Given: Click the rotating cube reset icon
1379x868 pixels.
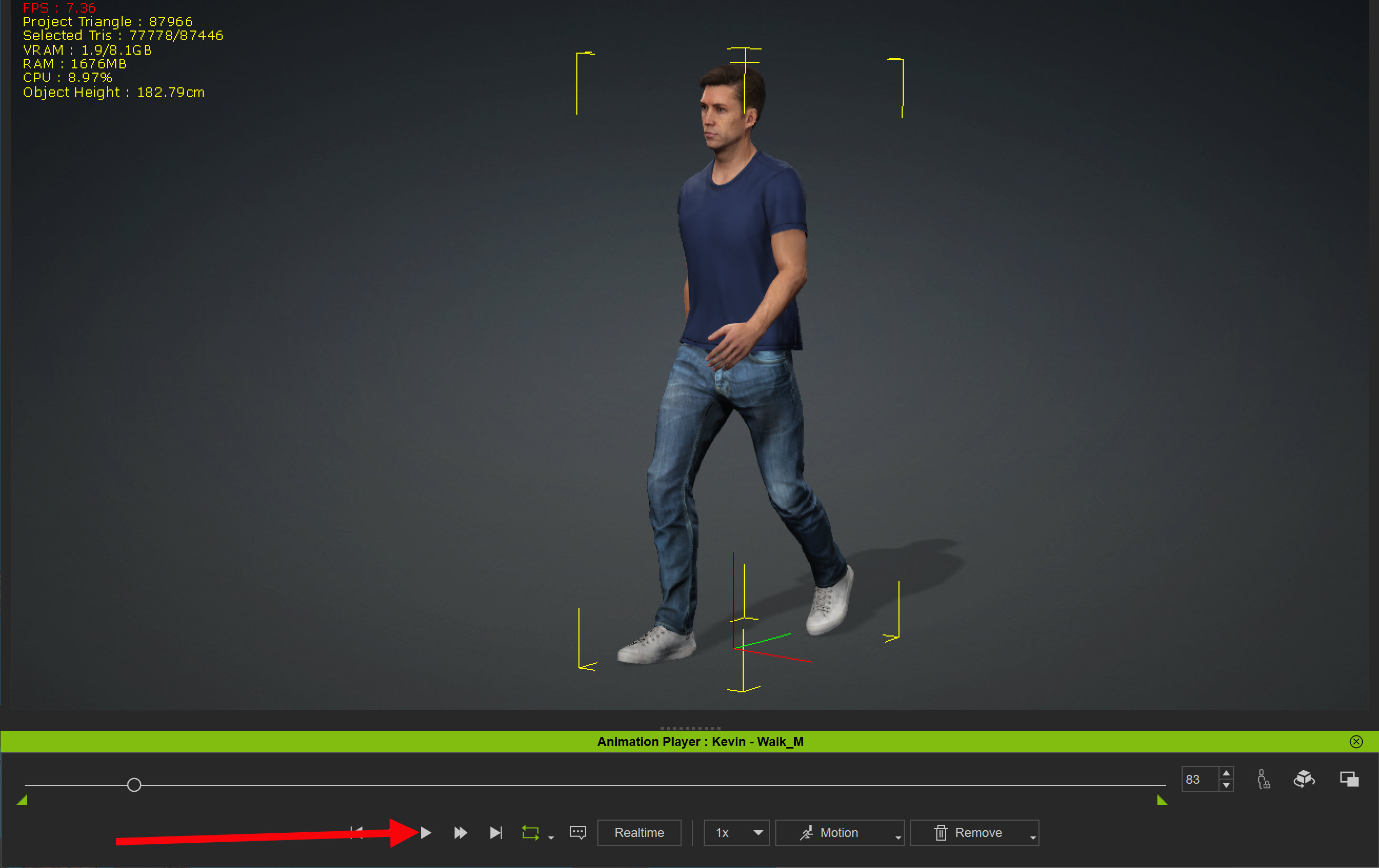Looking at the screenshot, I should (1304, 779).
